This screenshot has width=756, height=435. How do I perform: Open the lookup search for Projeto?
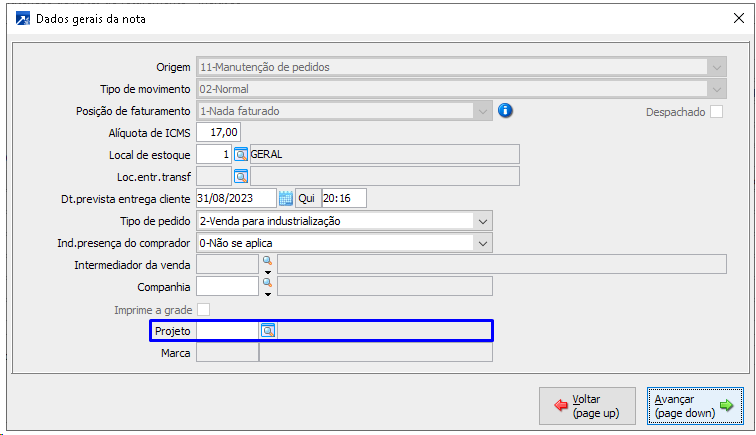tap(268, 331)
